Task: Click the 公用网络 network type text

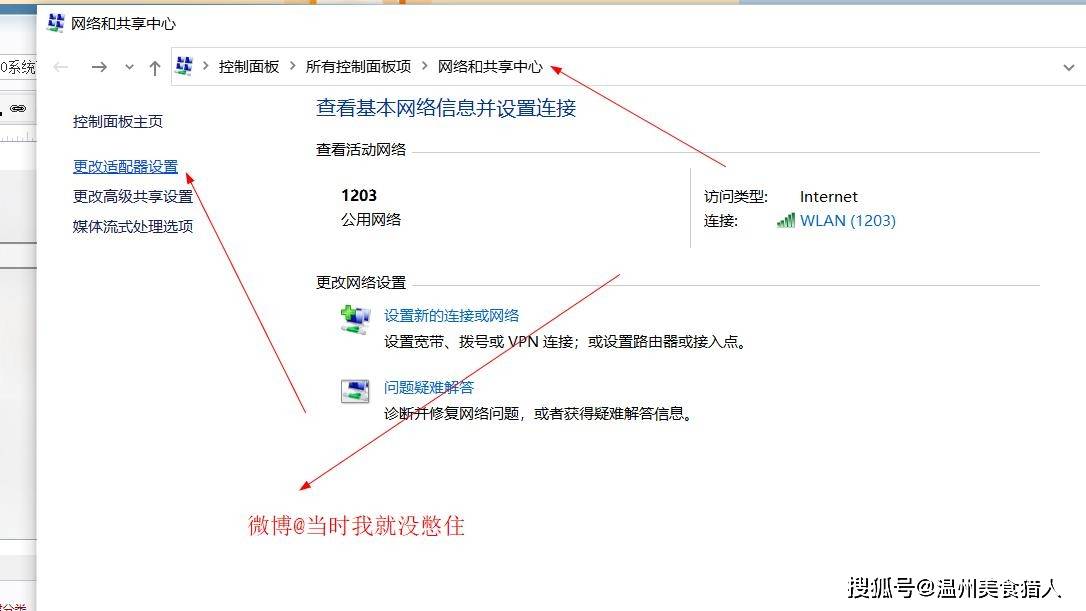Action: click(371, 220)
